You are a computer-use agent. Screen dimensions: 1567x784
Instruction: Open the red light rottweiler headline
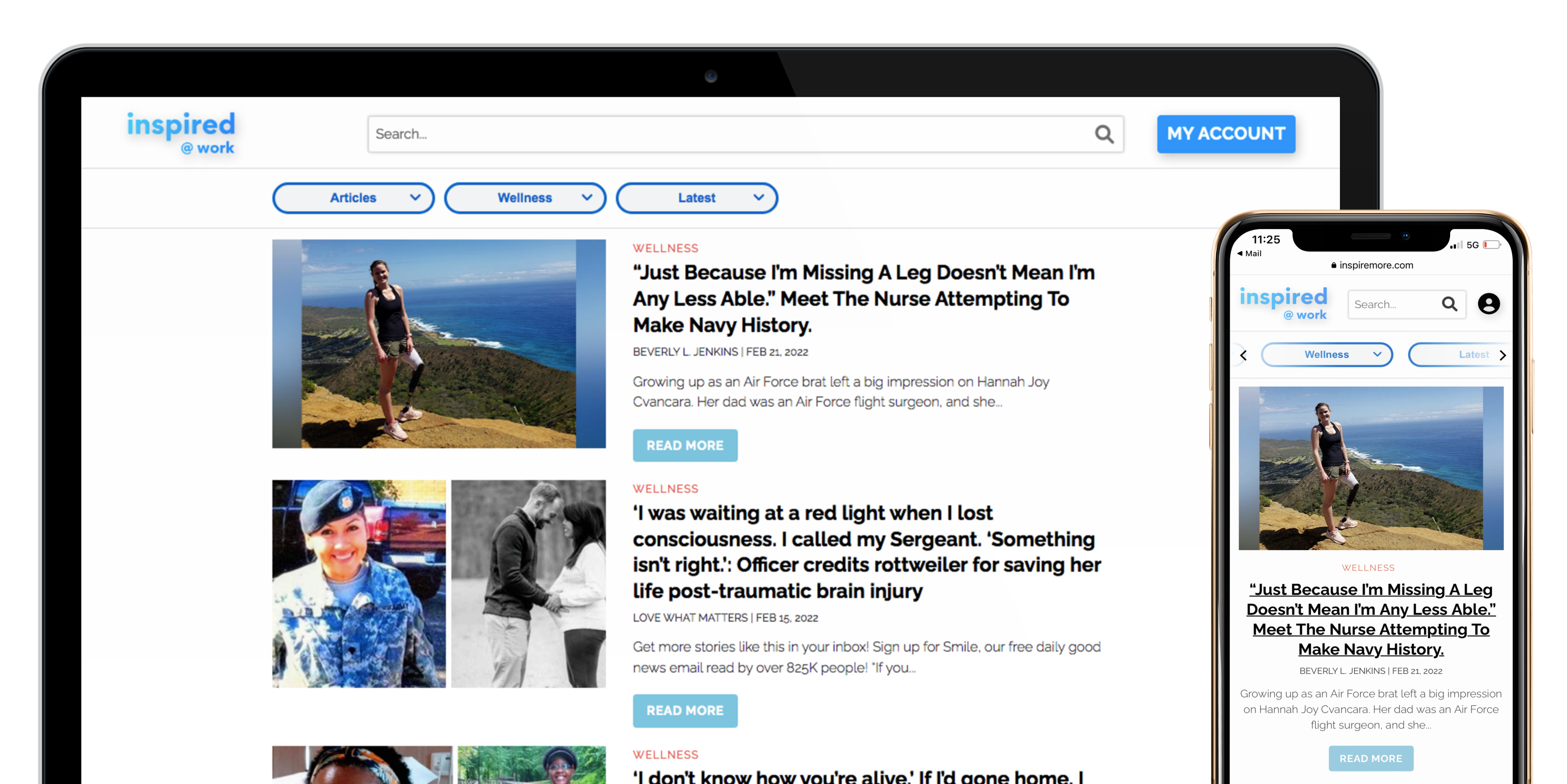coord(867,552)
